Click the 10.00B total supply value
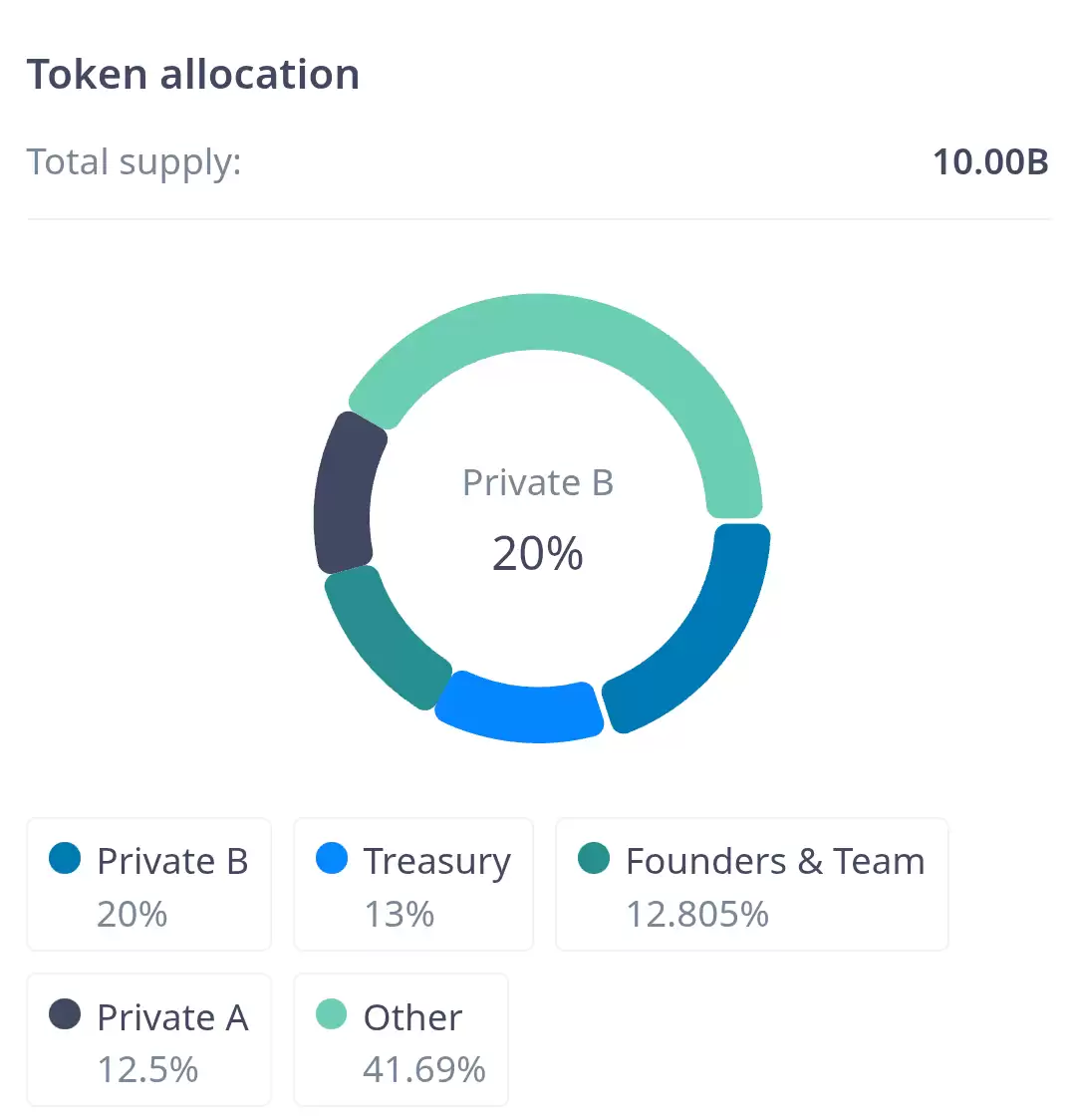The width and height of the screenshot is (1076, 1120). [990, 161]
